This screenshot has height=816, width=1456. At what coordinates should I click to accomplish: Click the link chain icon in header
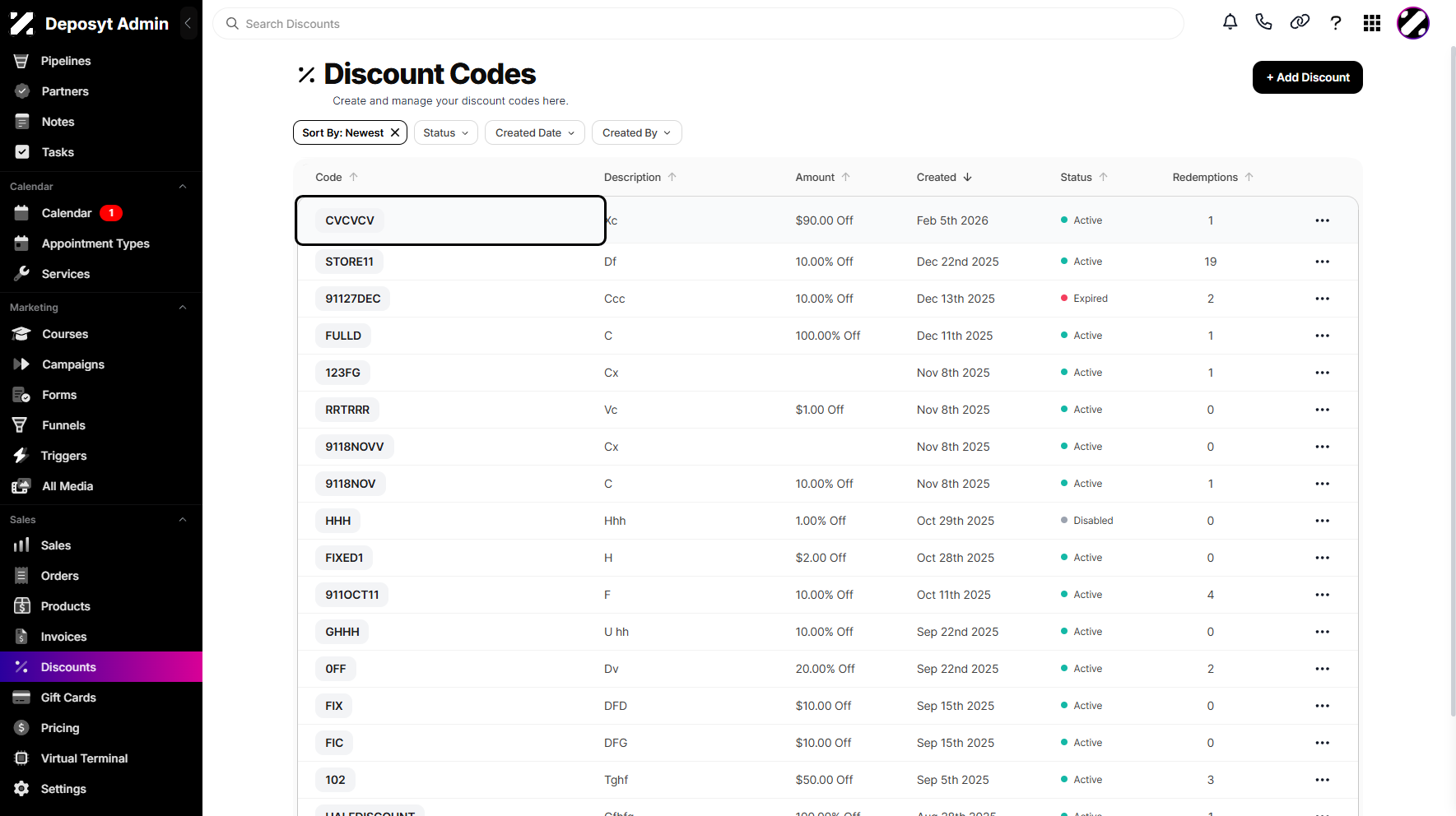click(x=1300, y=22)
